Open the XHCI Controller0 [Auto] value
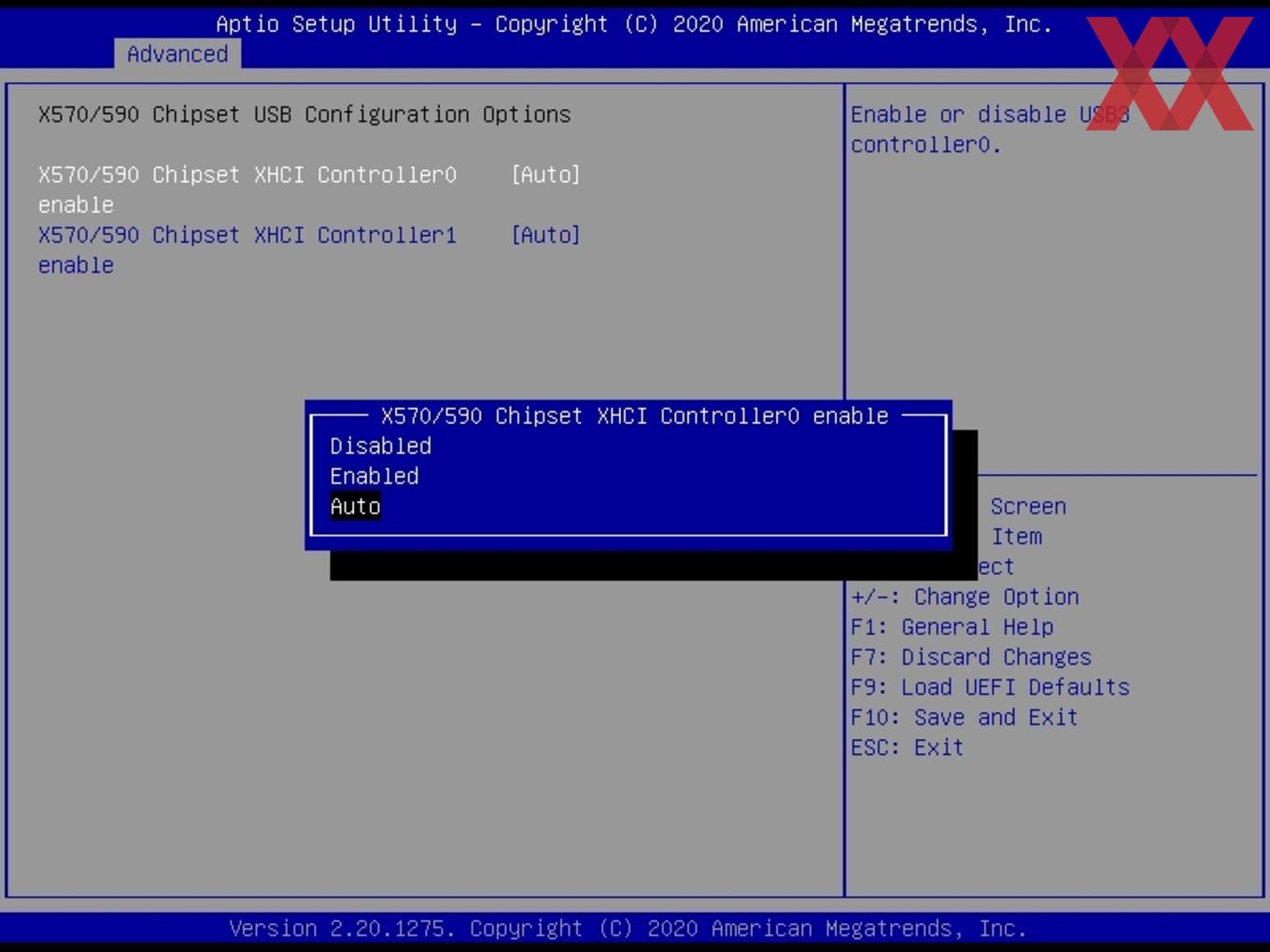 (545, 175)
